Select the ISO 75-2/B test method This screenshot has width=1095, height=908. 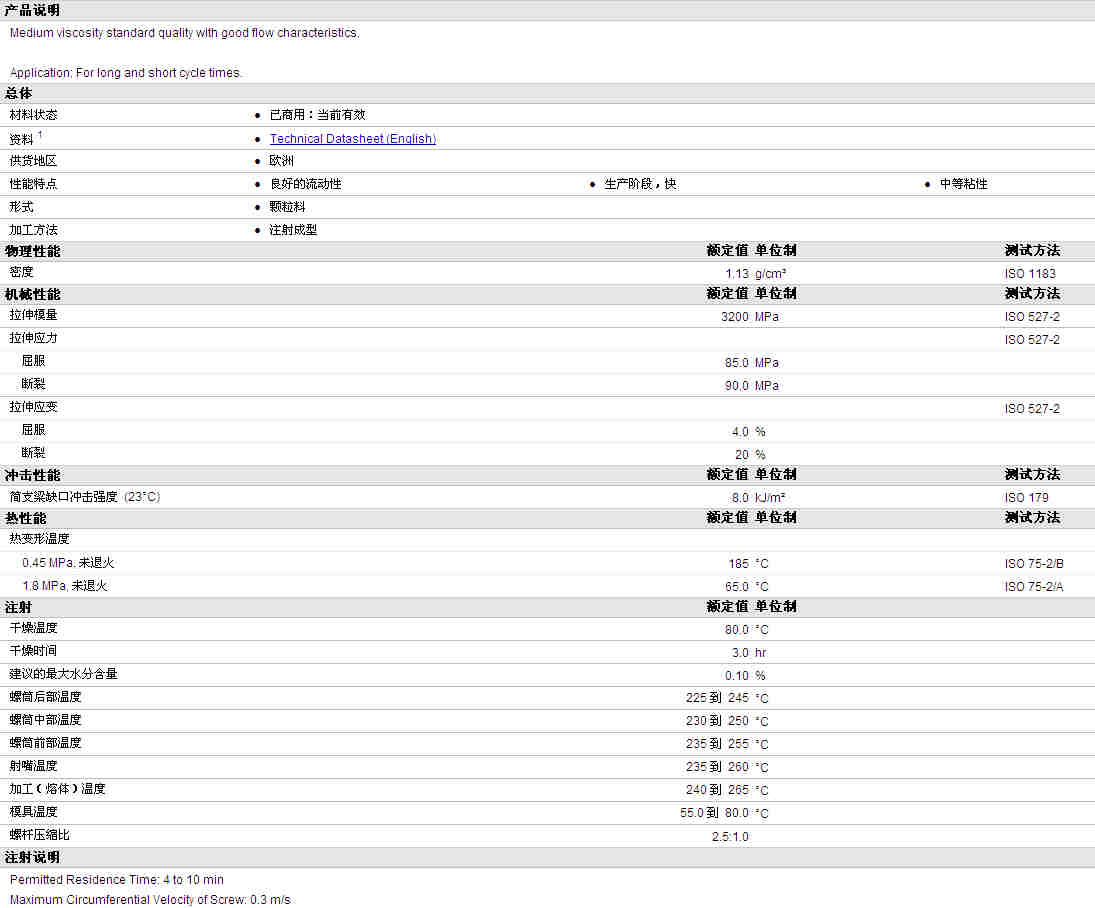[1034, 564]
